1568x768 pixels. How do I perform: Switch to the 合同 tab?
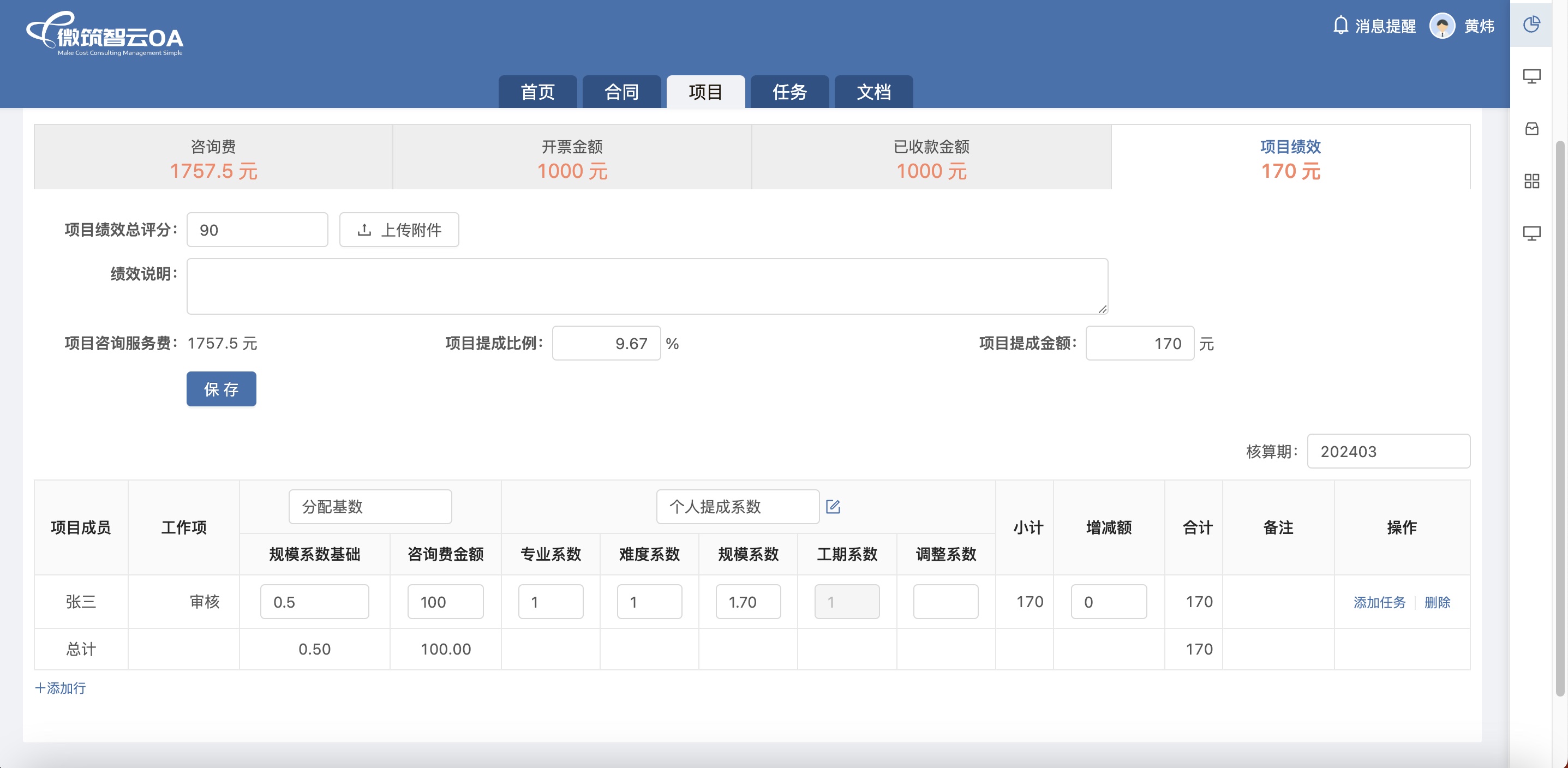pyautogui.click(x=621, y=92)
